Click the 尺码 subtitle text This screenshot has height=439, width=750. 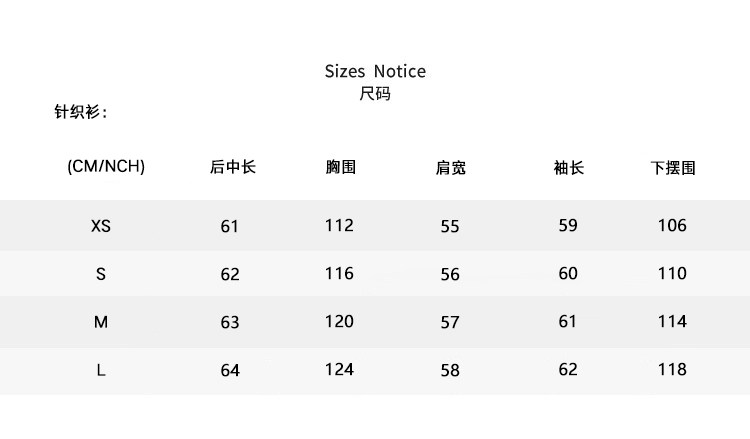coord(375,94)
